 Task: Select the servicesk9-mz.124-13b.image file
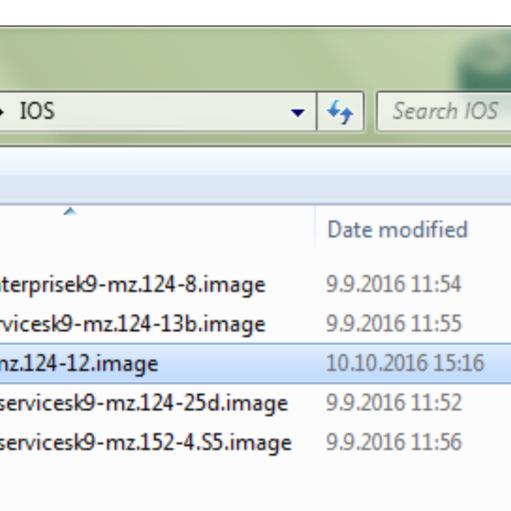[132, 325]
